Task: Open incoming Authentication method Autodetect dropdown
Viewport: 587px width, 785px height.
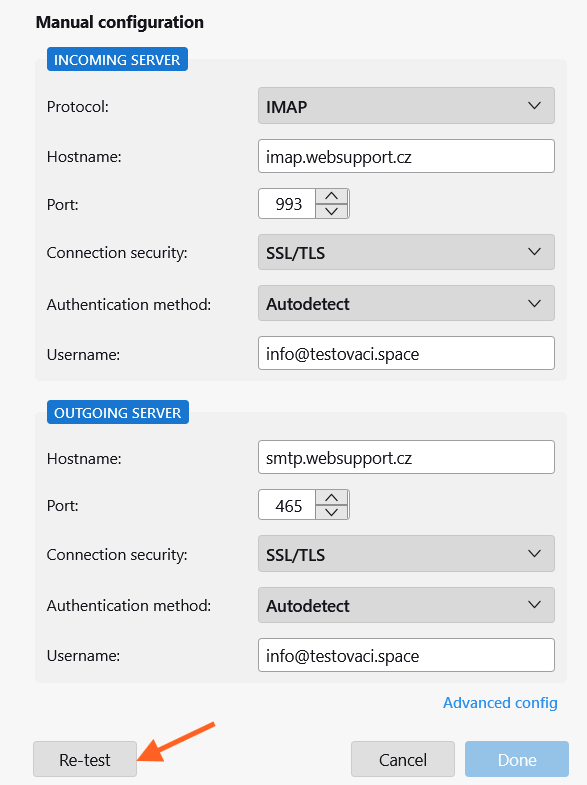Action: click(x=406, y=303)
